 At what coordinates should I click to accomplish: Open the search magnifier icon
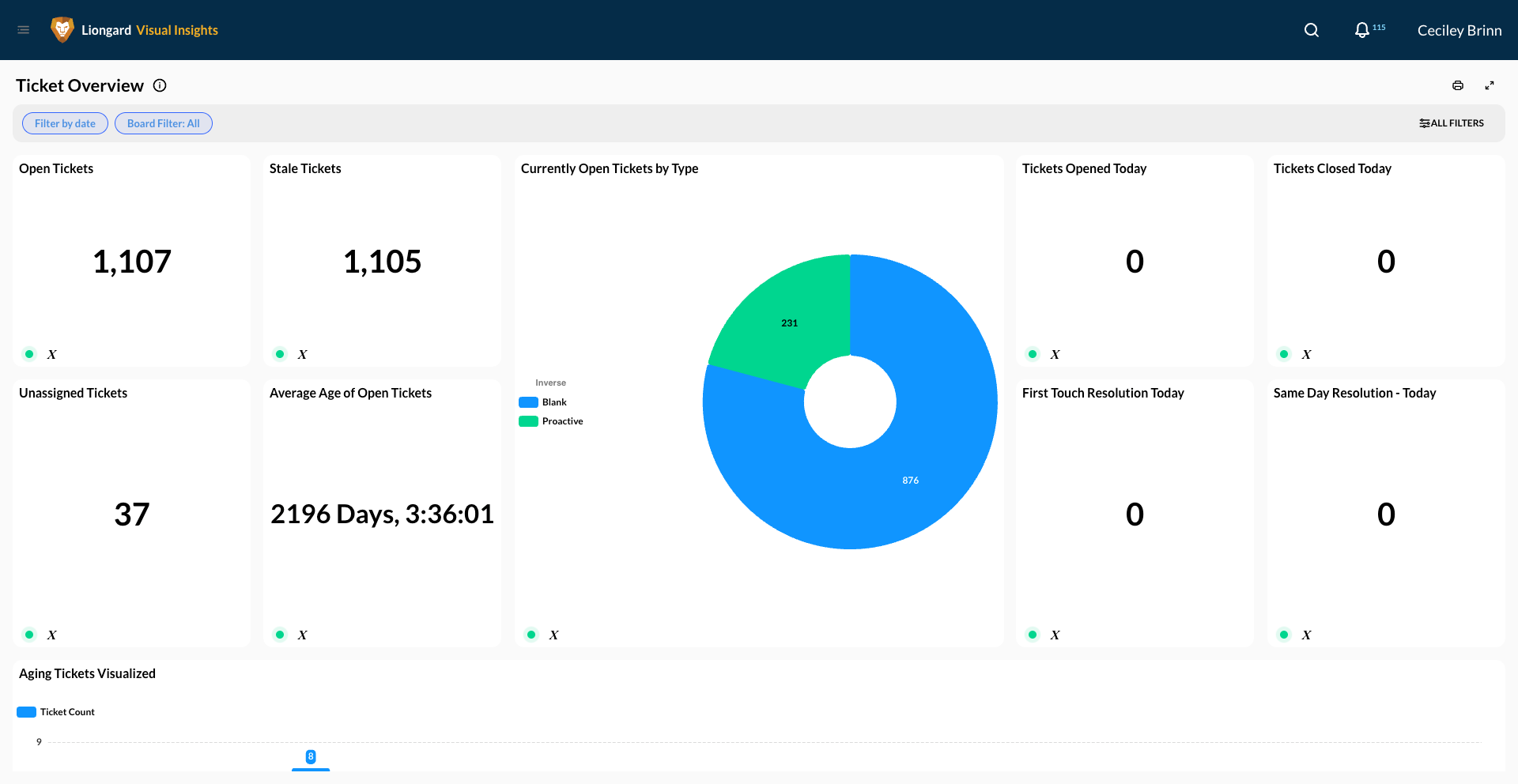point(1312,30)
